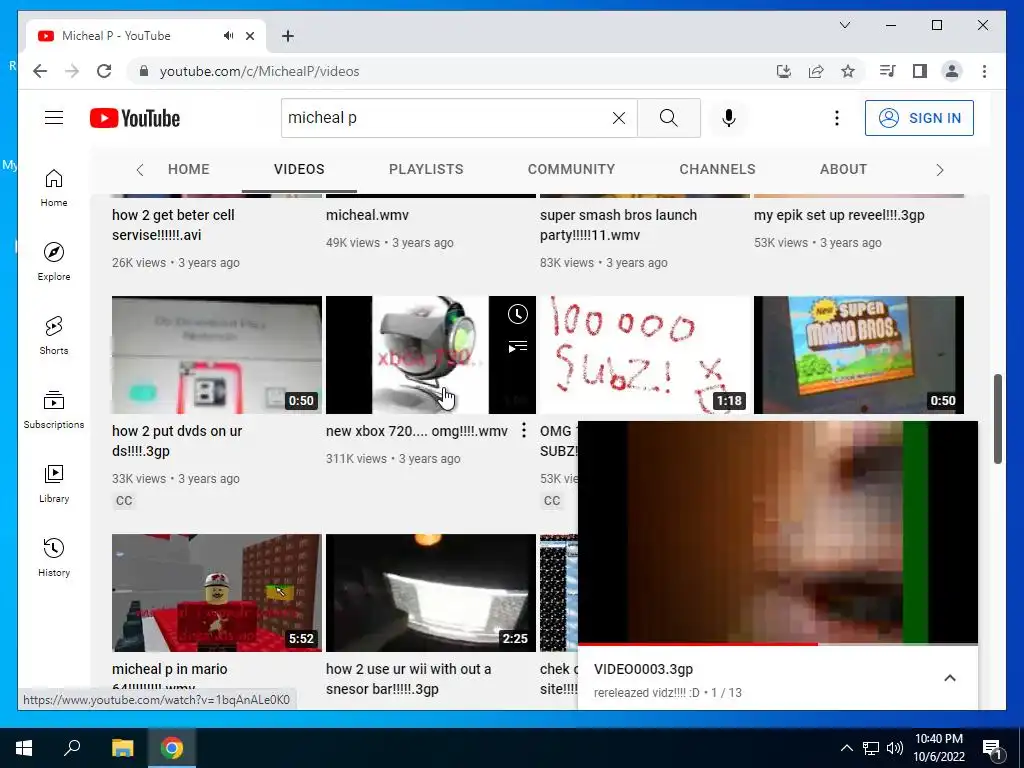Show earlier channel tabs with left chevron

pos(140,170)
